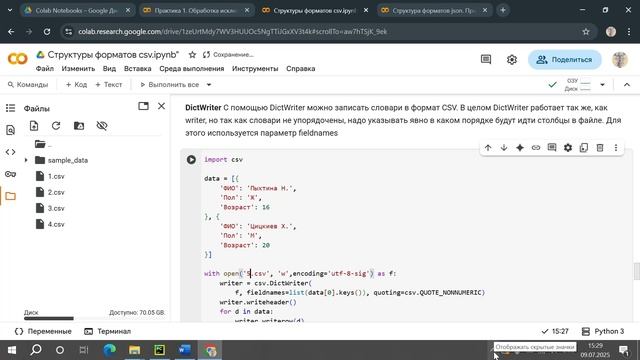The image size is (640, 360).
Task: Upload file to session storage icon
Action: click(x=34, y=126)
